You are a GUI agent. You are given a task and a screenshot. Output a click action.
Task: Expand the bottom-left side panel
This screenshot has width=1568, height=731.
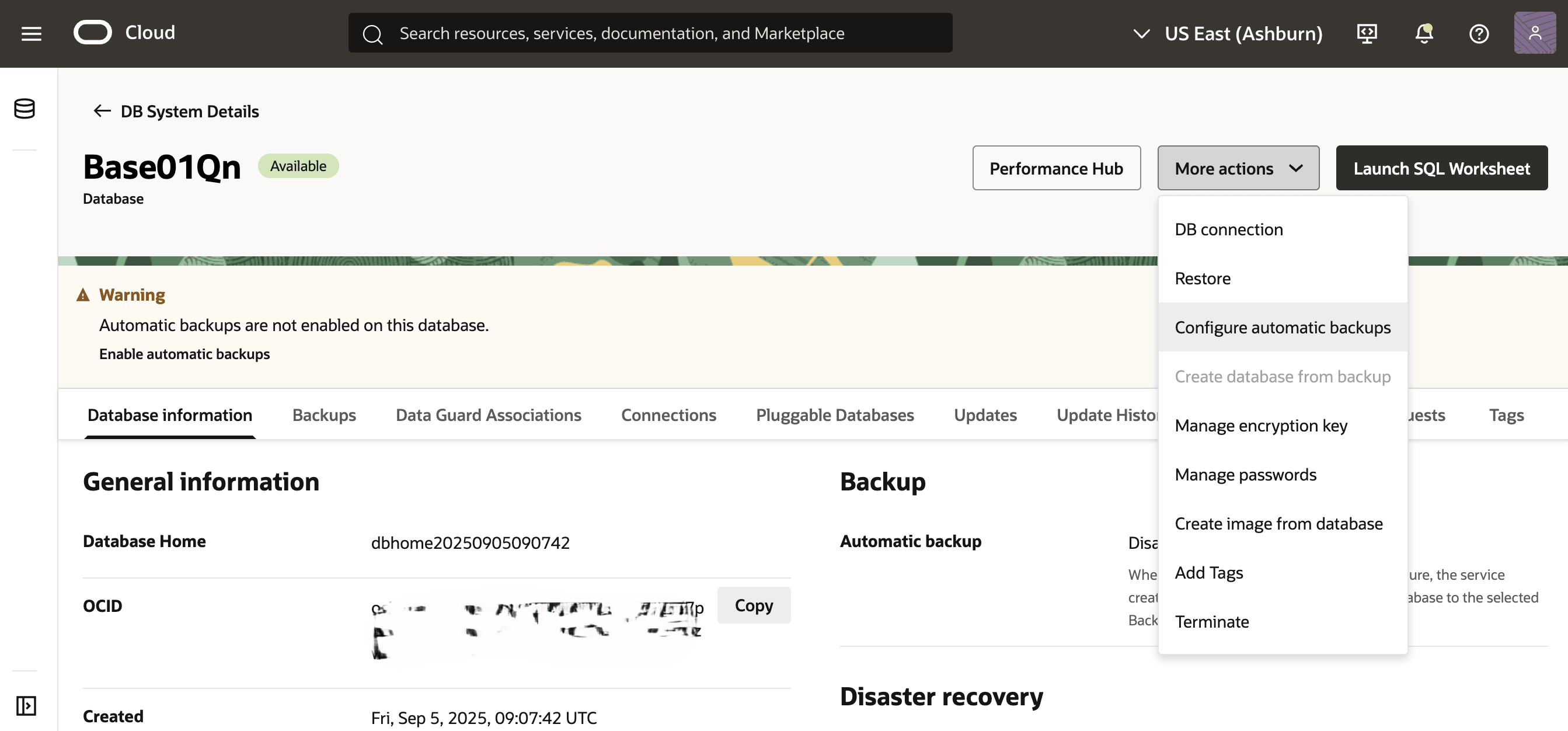(26, 706)
